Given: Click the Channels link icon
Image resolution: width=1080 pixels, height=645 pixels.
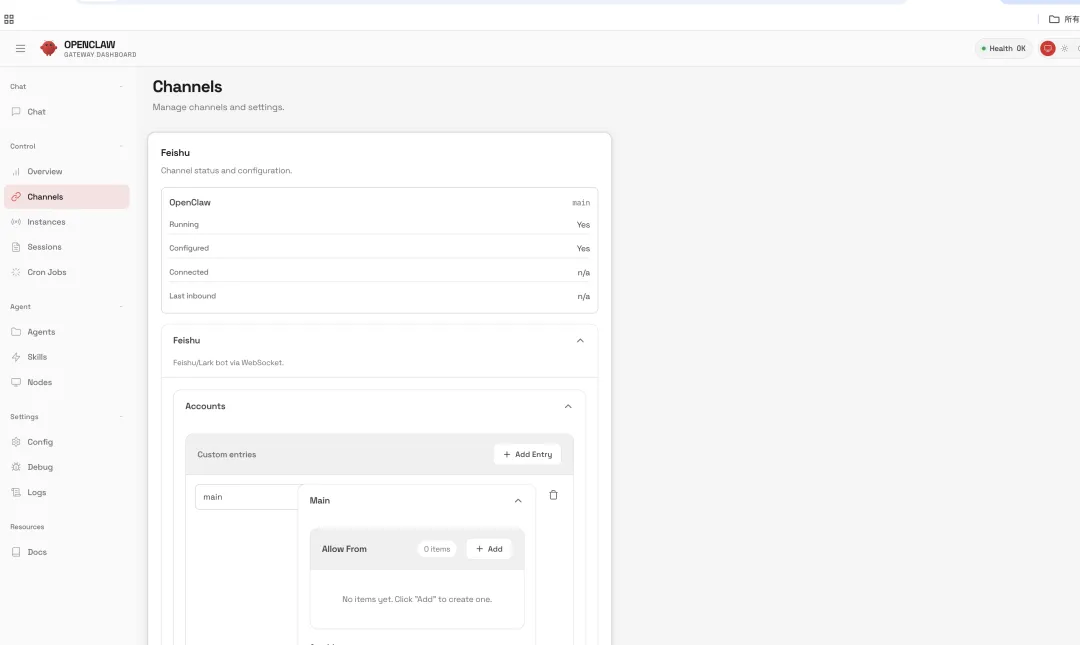Looking at the screenshot, I should click(x=16, y=196).
